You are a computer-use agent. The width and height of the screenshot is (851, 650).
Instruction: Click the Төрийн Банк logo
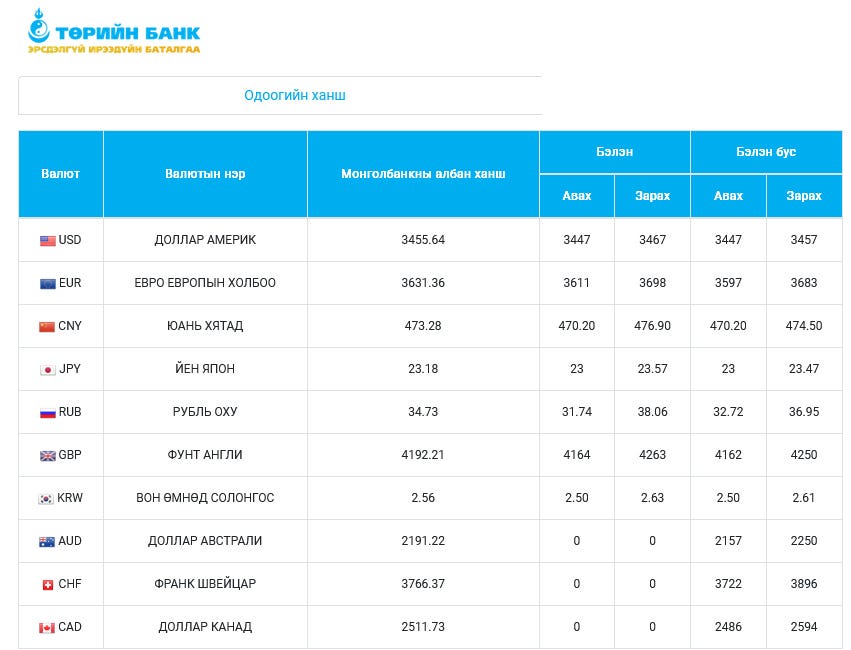pyautogui.click(x=114, y=31)
